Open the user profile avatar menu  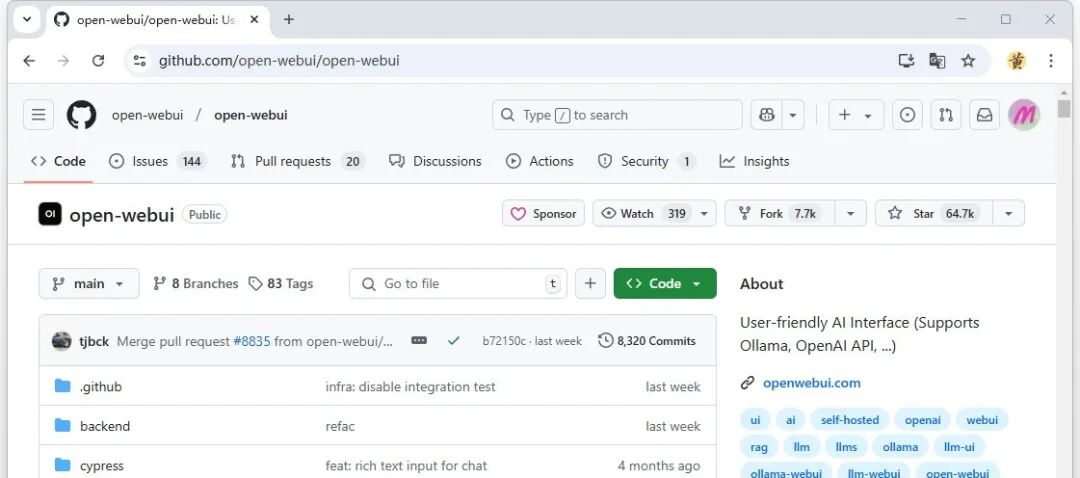1024,115
